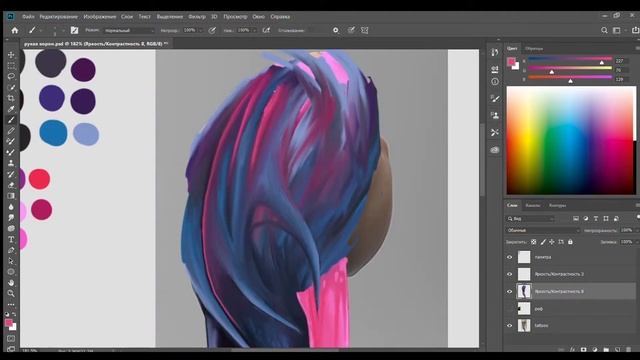
Task: Click the red slider in Color panel
Action: (x=570, y=59)
